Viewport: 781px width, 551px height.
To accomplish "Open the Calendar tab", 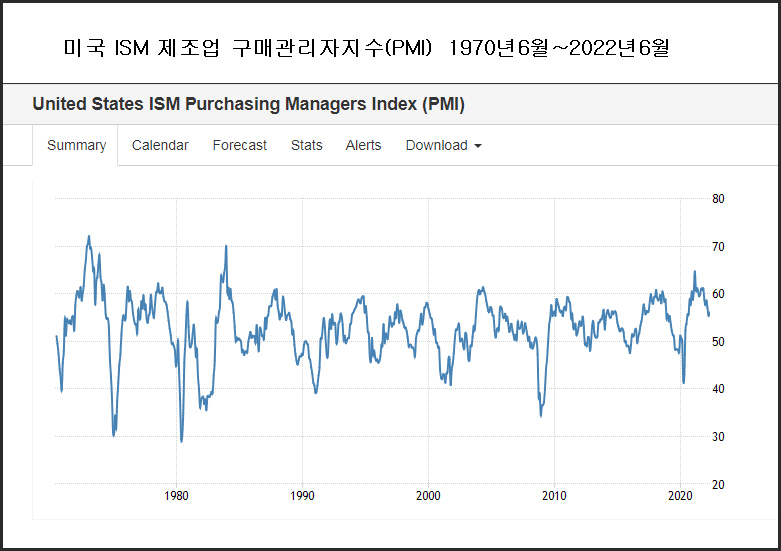I will tap(160, 145).
